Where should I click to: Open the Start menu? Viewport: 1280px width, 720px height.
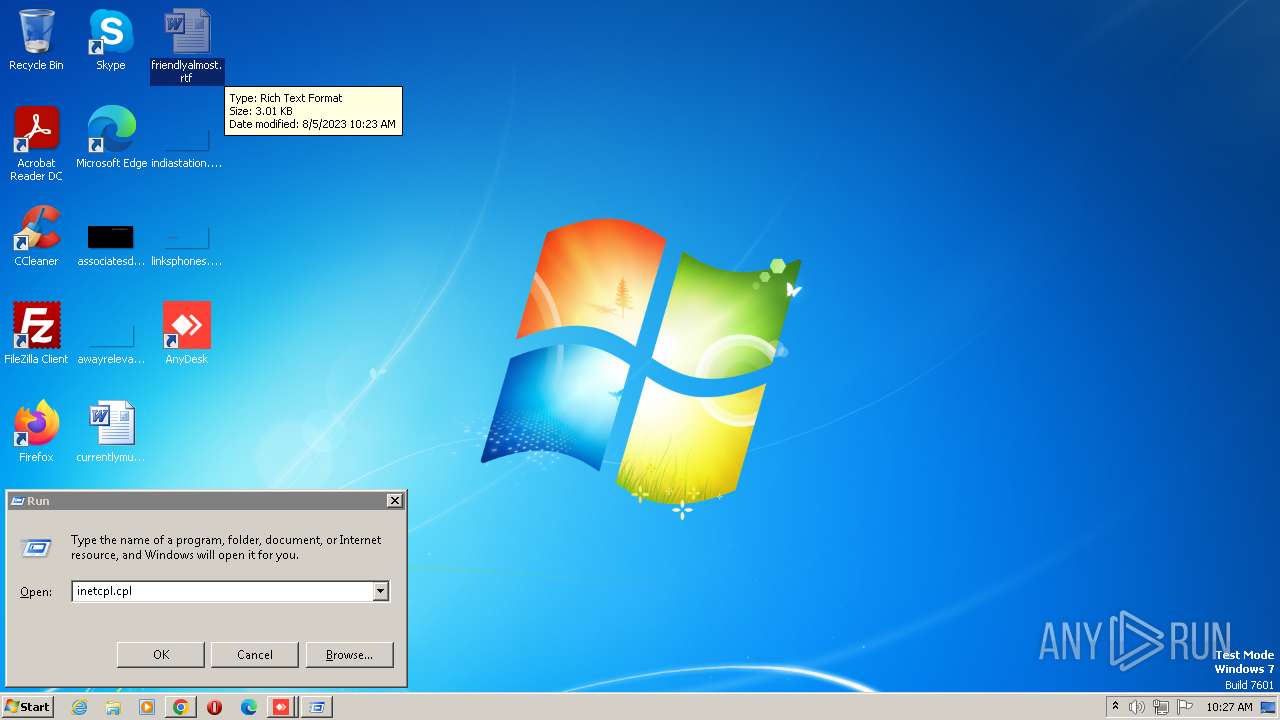pyautogui.click(x=28, y=707)
